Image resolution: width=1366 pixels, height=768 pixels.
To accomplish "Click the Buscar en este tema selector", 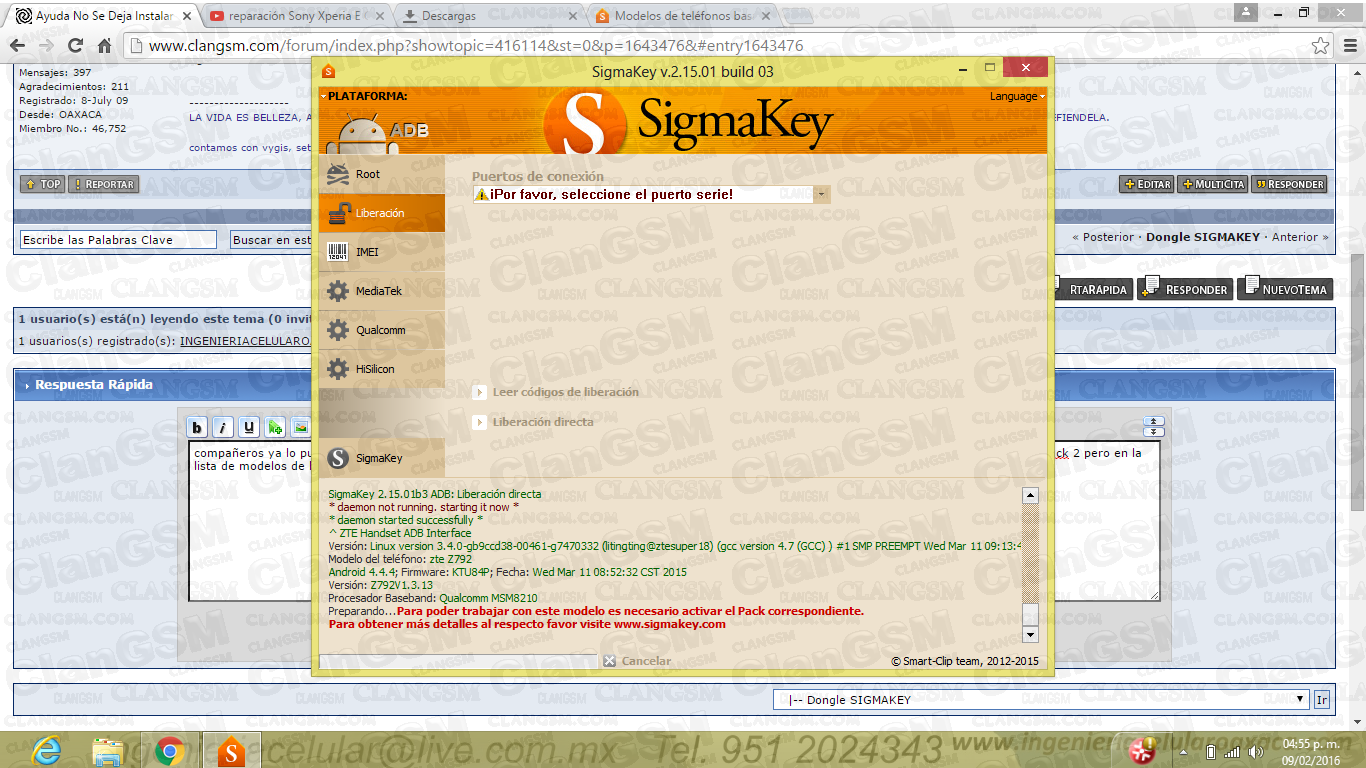I will 271,240.
